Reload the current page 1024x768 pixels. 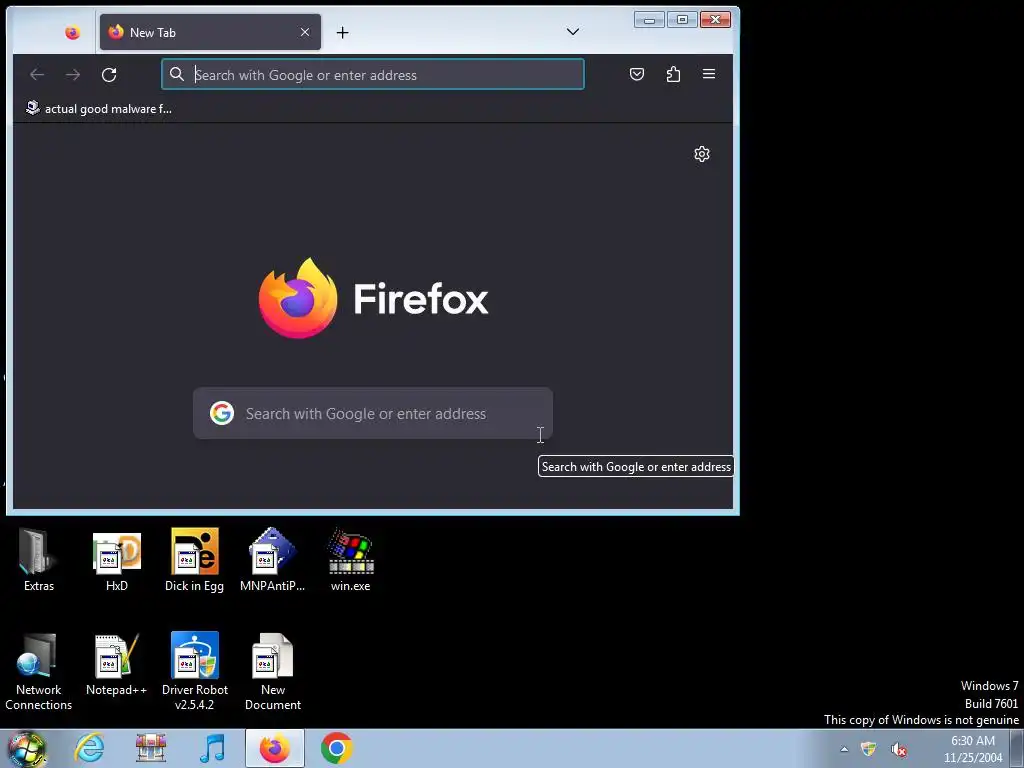pyautogui.click(x=109, y=74)
